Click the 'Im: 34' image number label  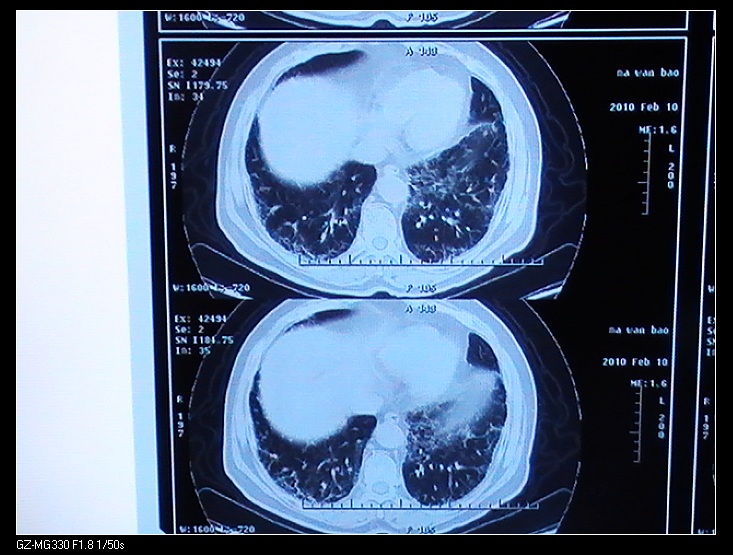coord(184,97)
